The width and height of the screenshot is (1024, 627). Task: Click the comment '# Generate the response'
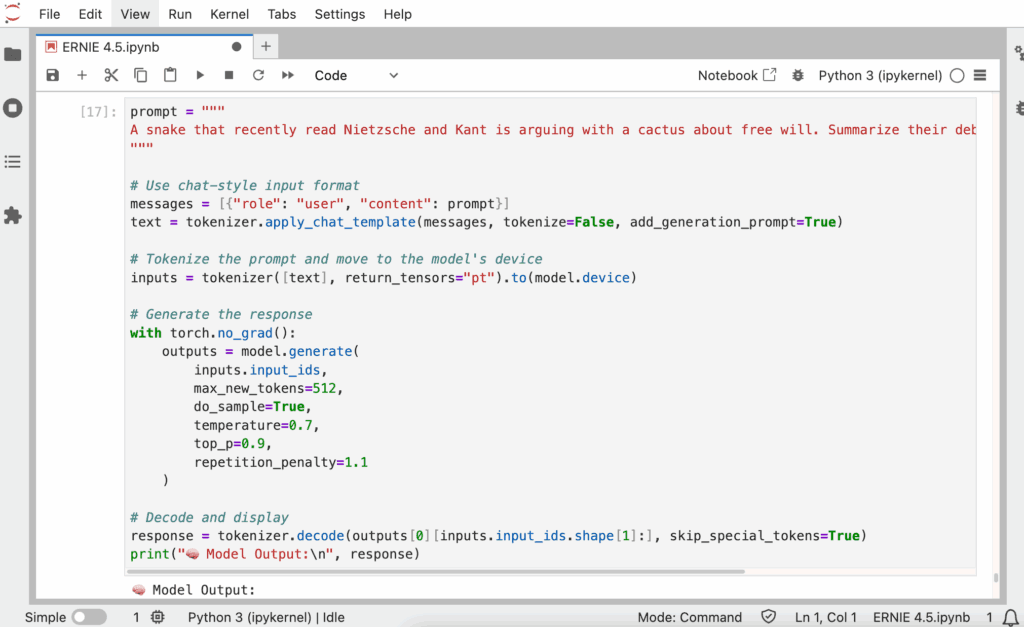(x=221, y=314)
